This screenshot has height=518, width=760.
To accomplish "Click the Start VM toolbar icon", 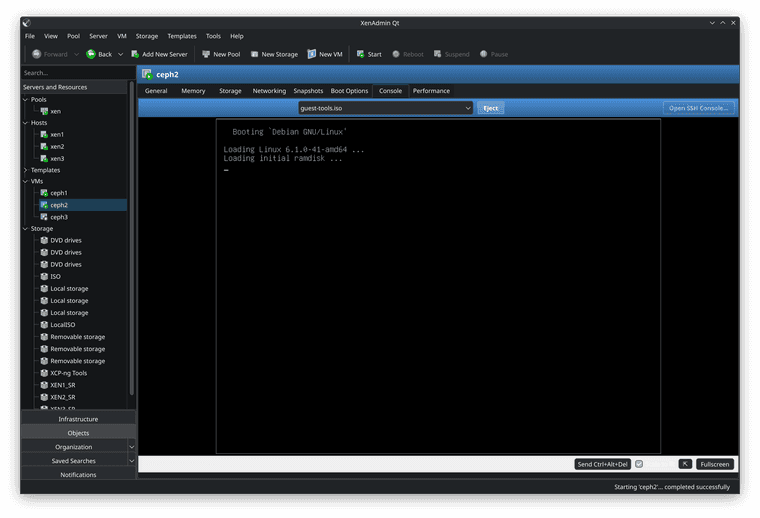I will [x=361, y=54].
